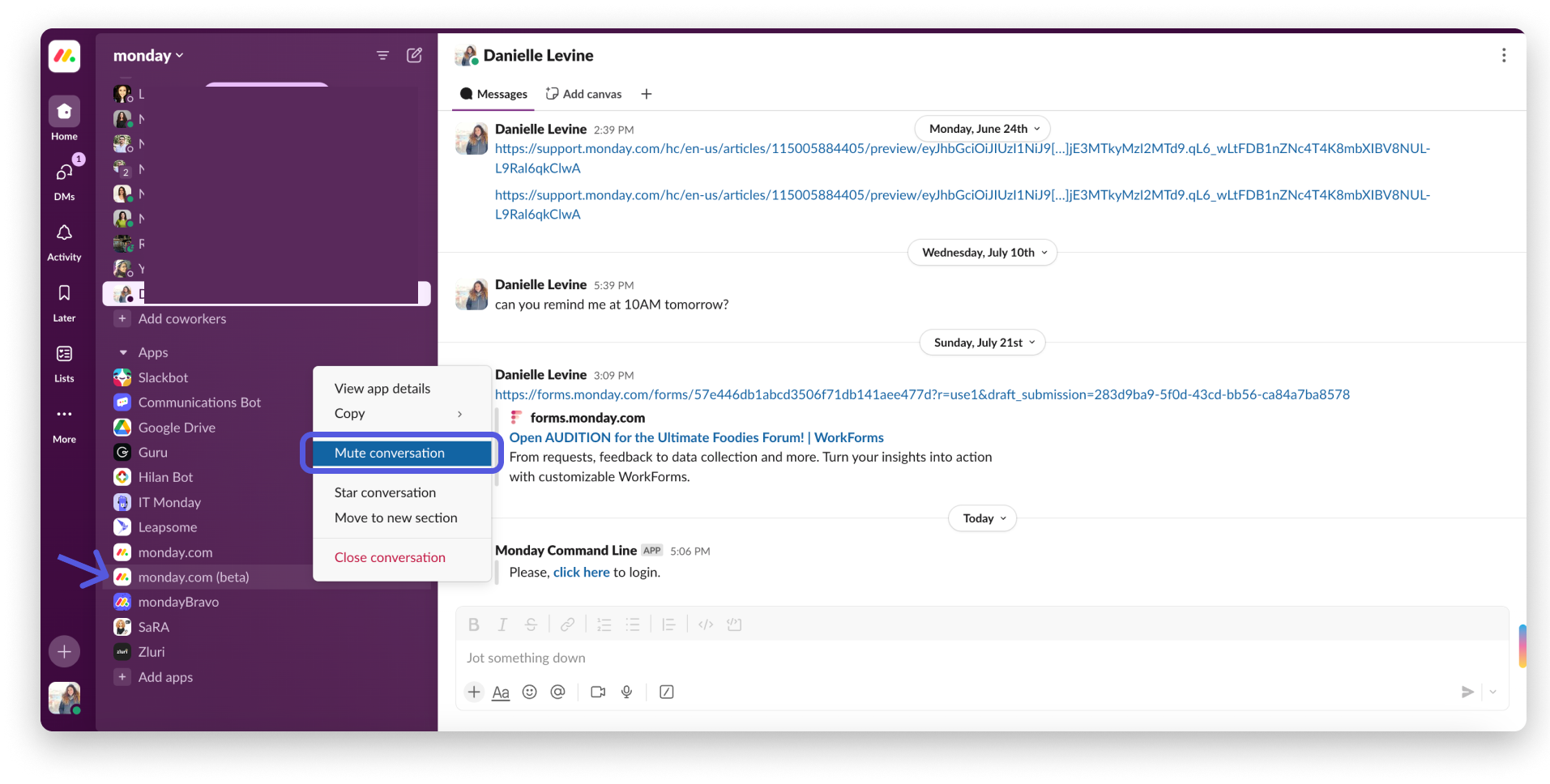Open Google Drive app
1550x784 pixels.
pos(177,428)
